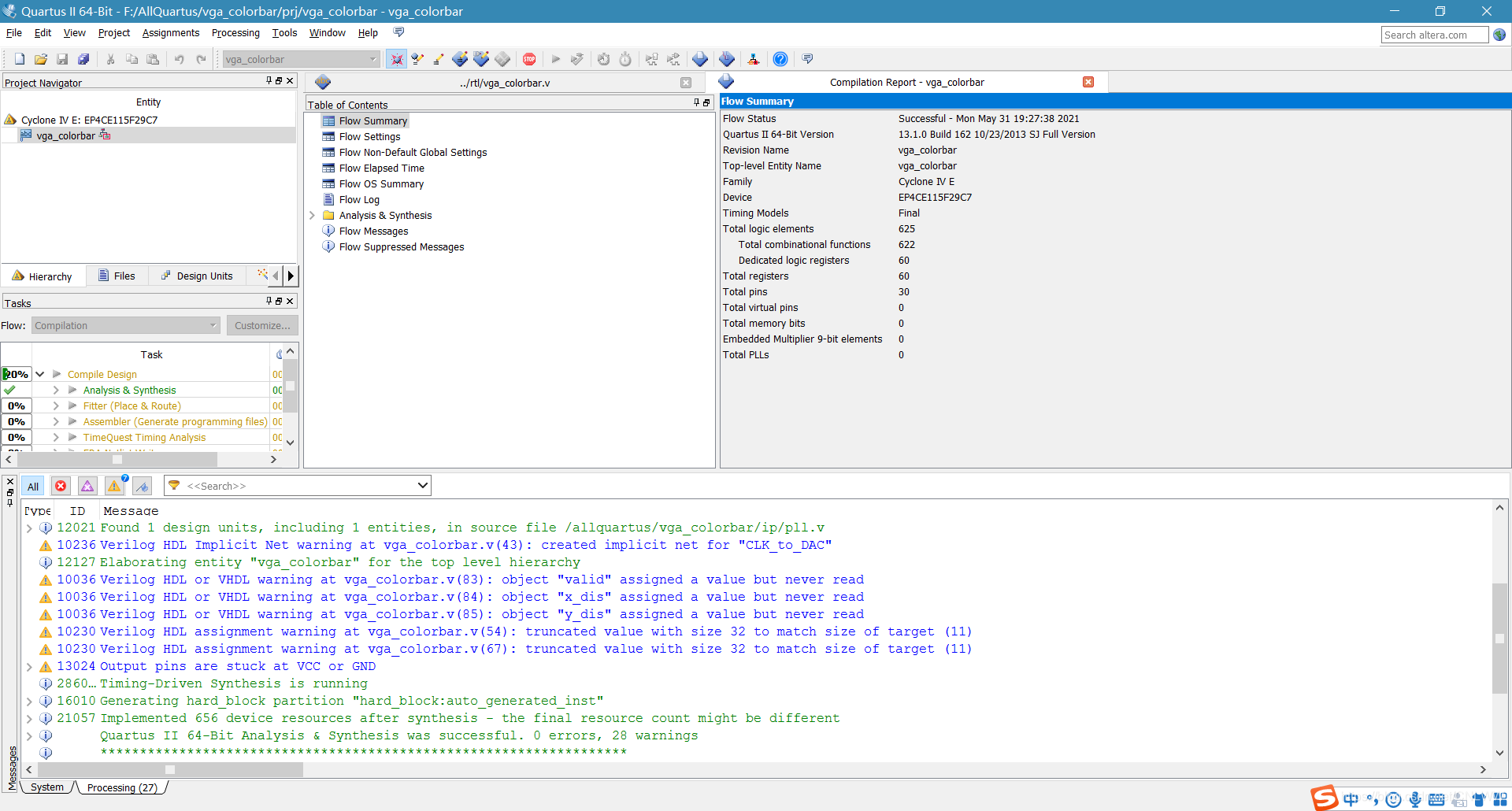Collapse the Compile Design task

(x=39, y=374)
